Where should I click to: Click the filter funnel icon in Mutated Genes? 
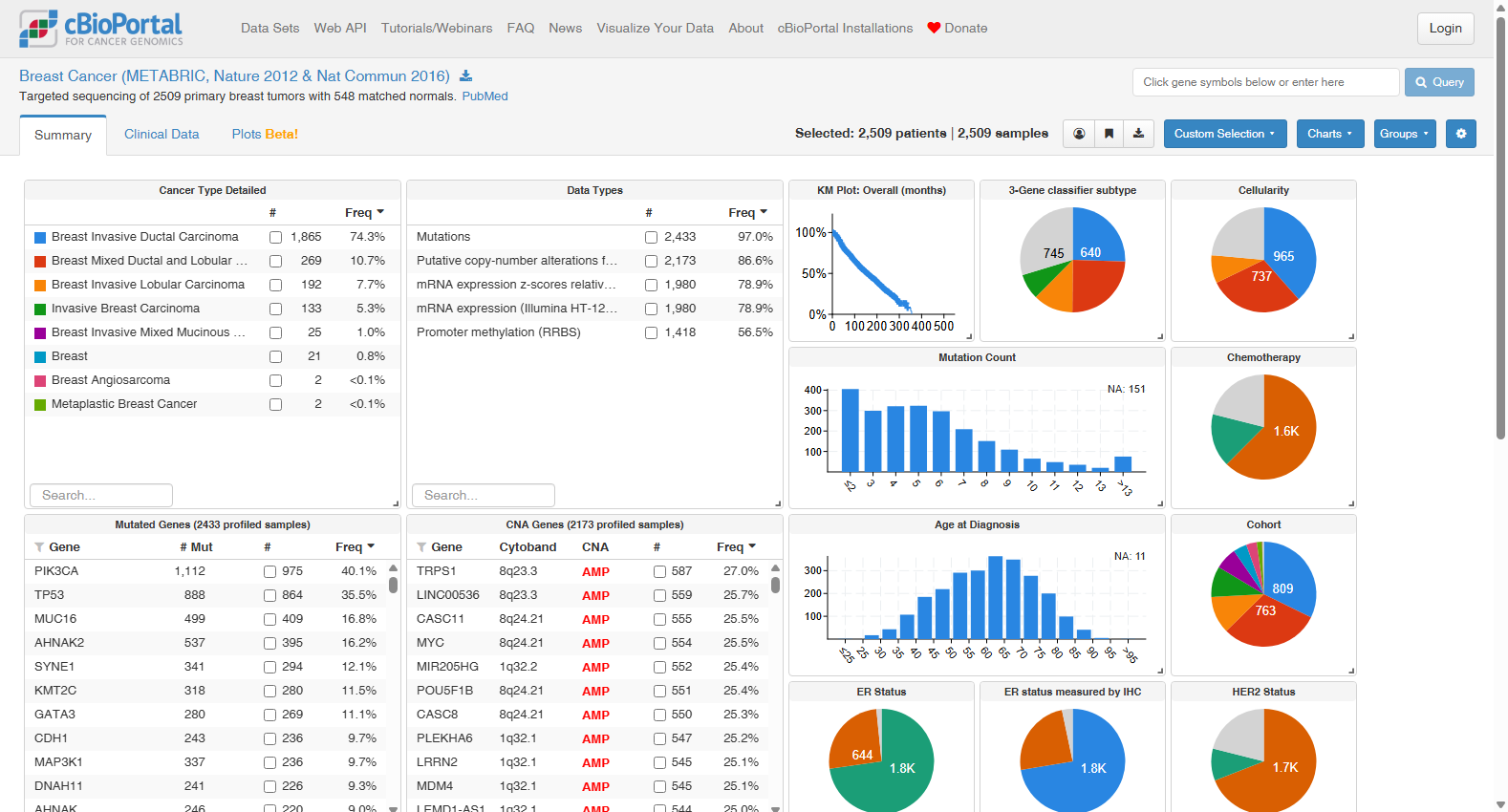[x=39, y=547]
